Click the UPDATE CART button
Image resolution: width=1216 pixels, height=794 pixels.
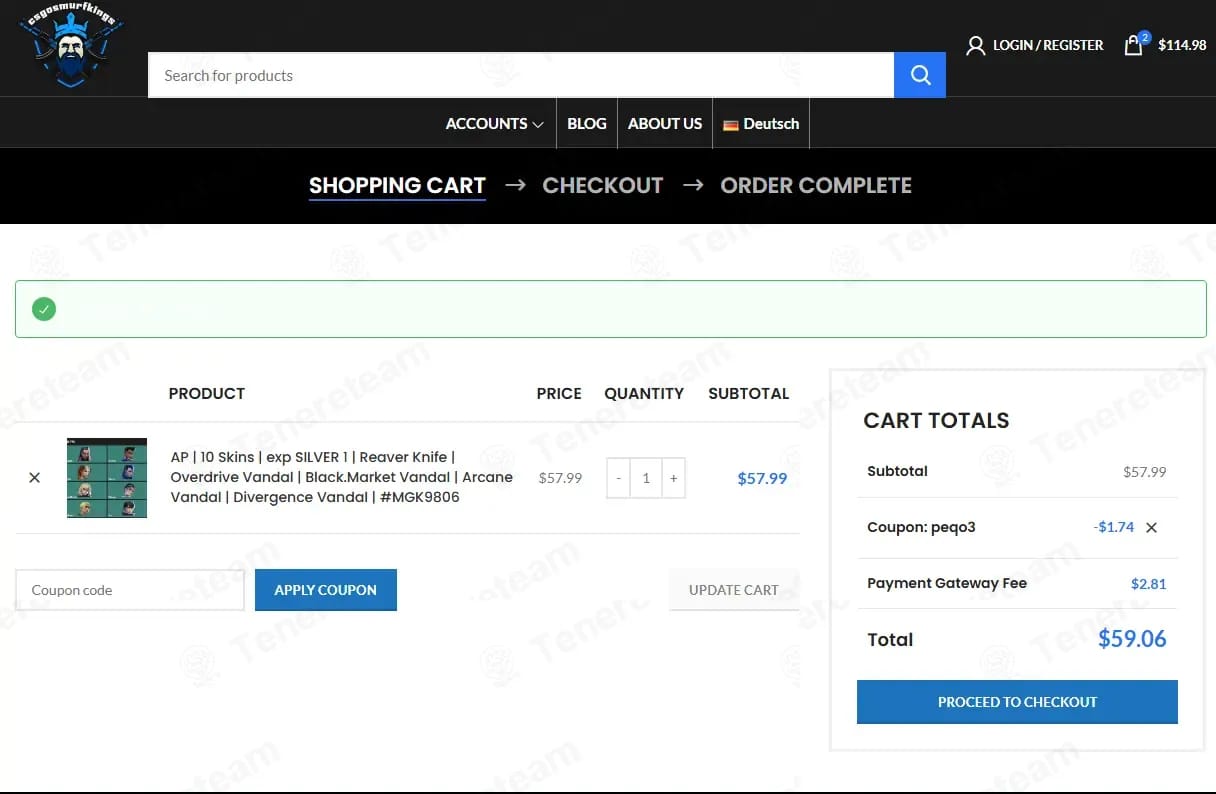click(x=734, y=590)
